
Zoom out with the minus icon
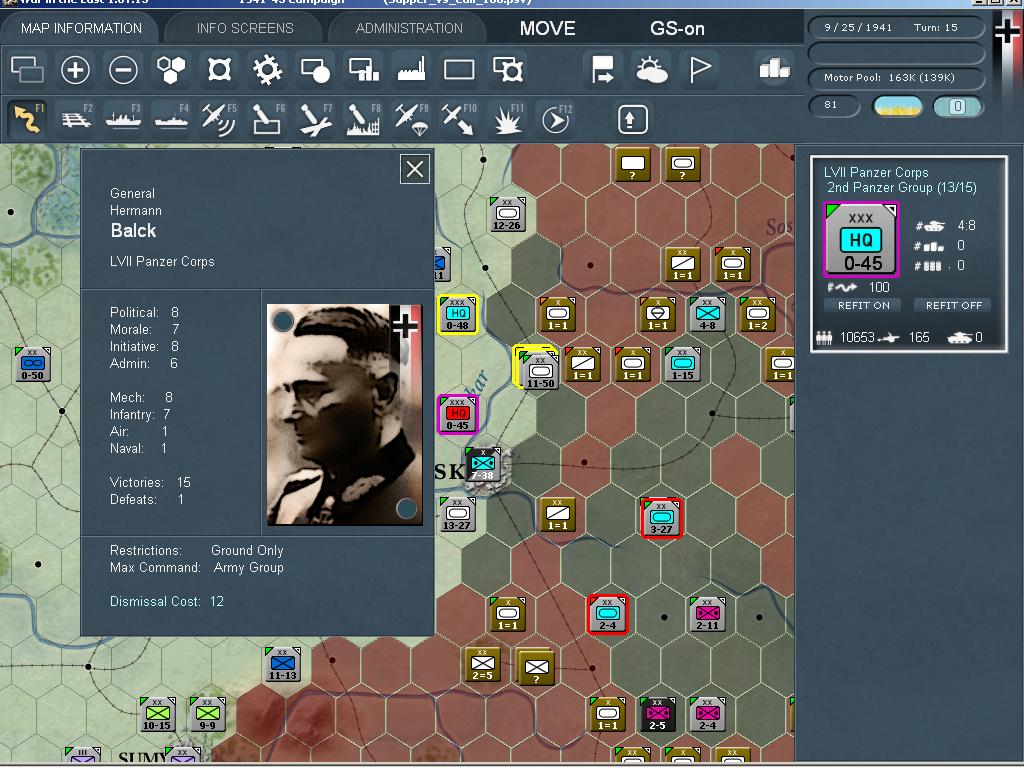123,69
